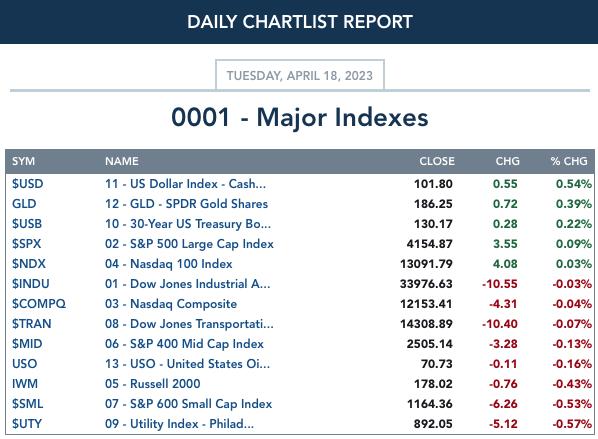Open the GLD symbol link
Viewport: 598px width, 439px height.
[24, 204]
